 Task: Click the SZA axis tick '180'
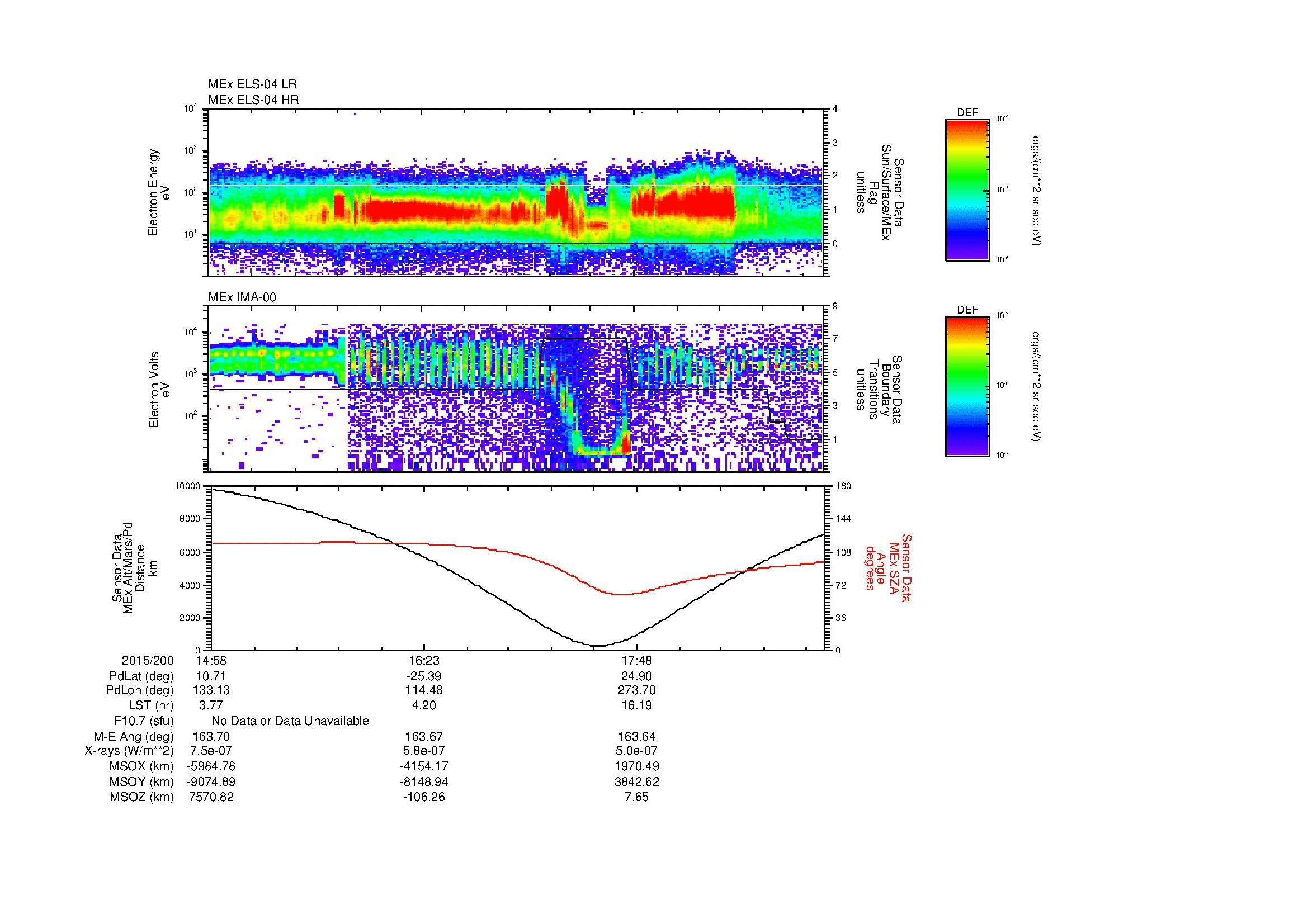pos(842,486)
